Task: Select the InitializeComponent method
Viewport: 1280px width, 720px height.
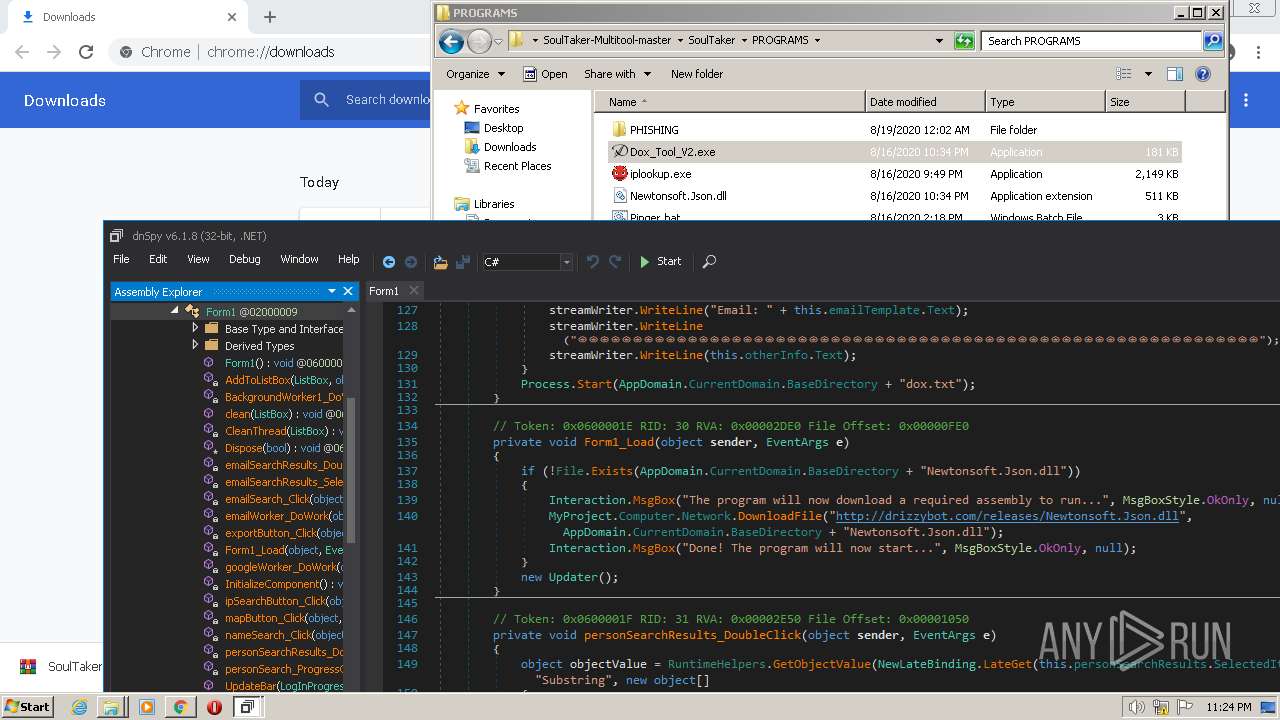Action: (273, 584)
